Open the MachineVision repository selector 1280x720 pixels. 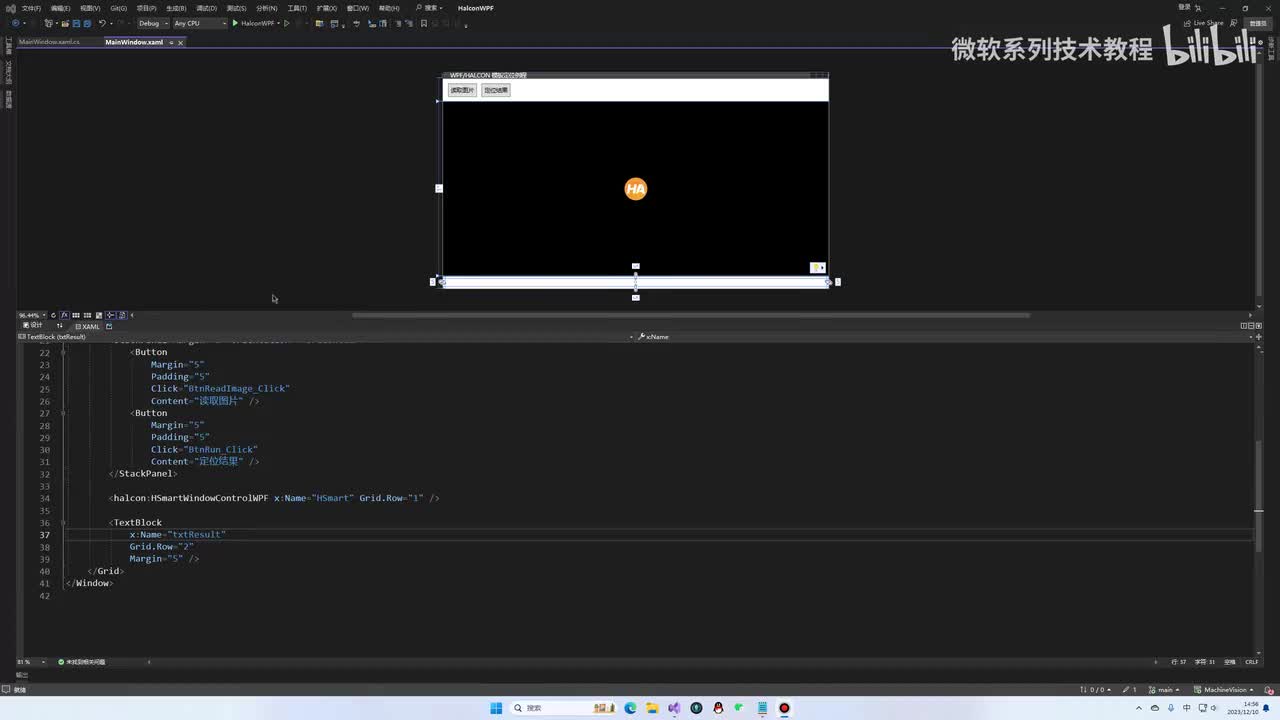(1224, 690)
